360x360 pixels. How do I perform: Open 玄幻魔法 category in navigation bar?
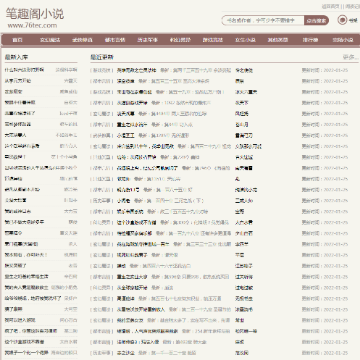point(50,40)
